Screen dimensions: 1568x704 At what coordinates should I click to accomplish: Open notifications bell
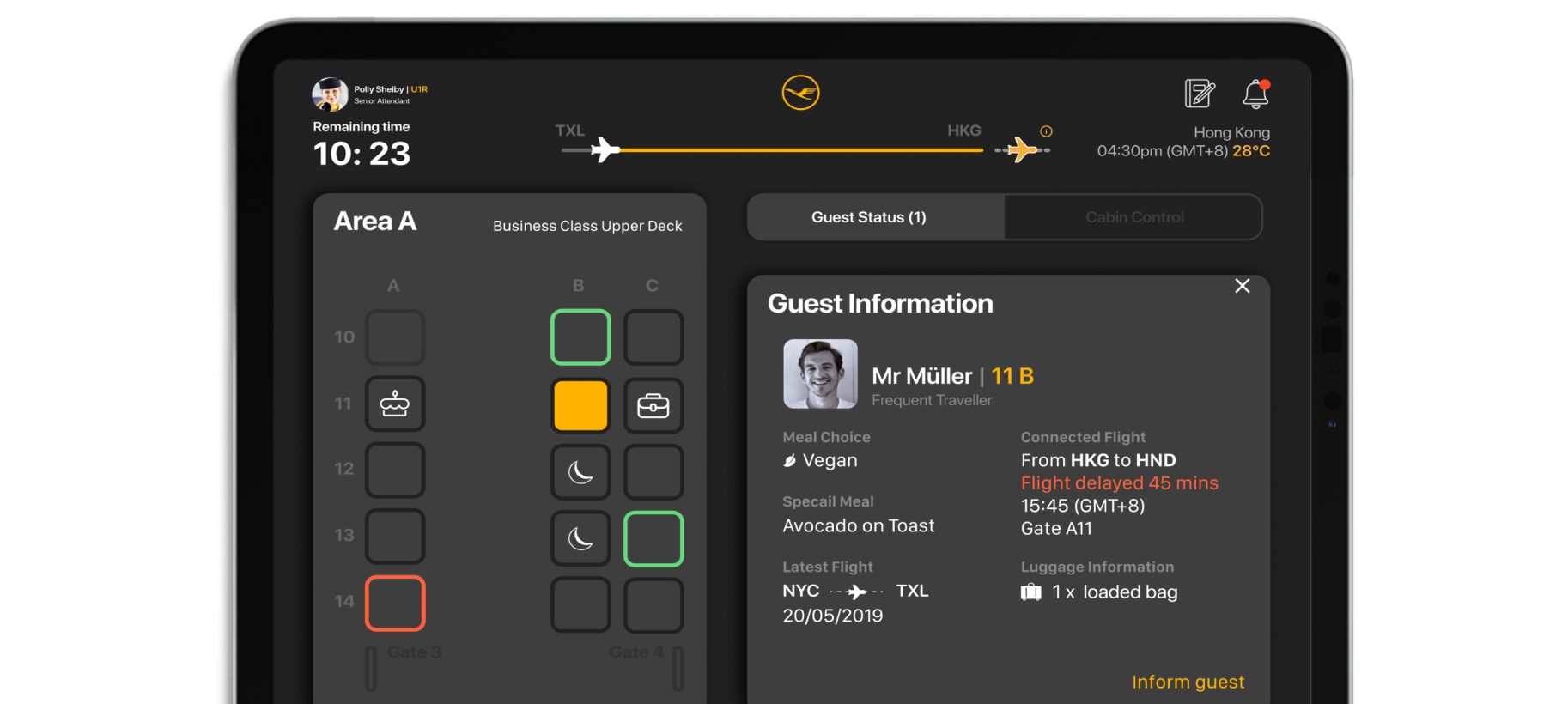coord(1256,94)
